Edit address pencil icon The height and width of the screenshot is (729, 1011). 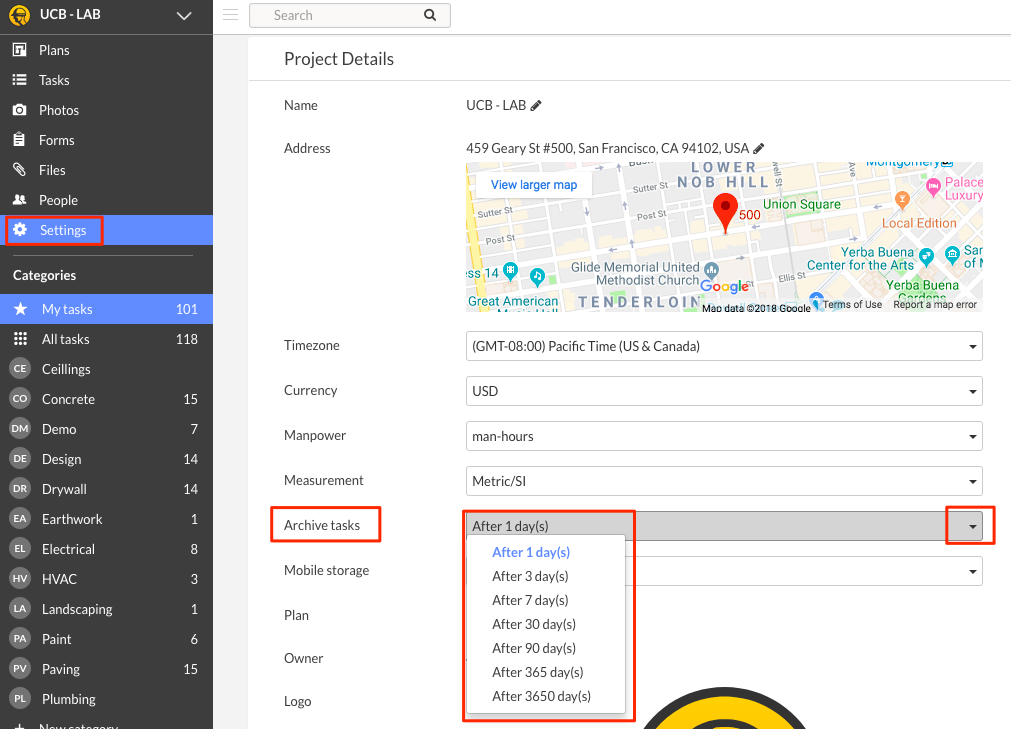[759, 148]
